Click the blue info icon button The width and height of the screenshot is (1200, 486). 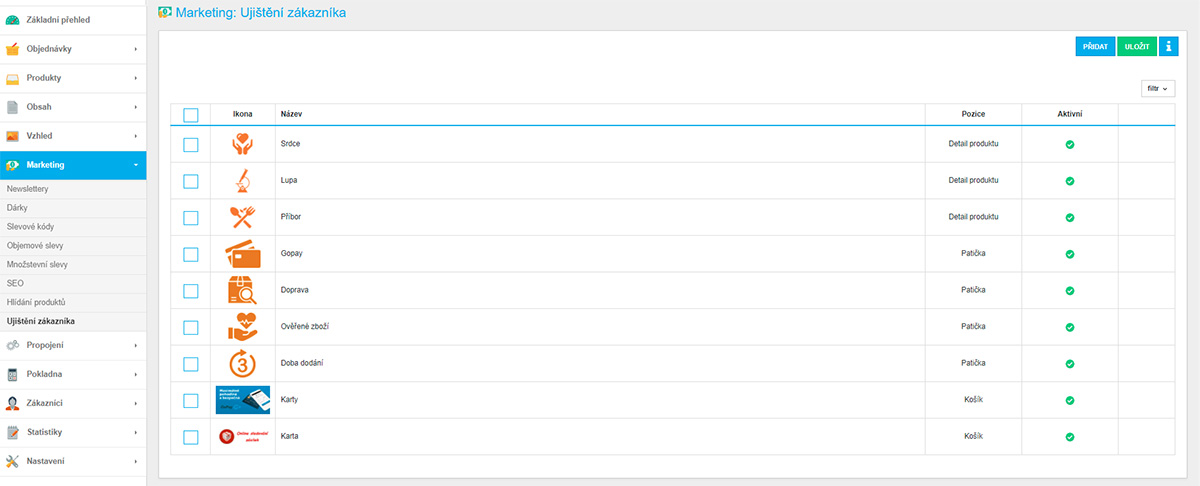coord(1169,46)
